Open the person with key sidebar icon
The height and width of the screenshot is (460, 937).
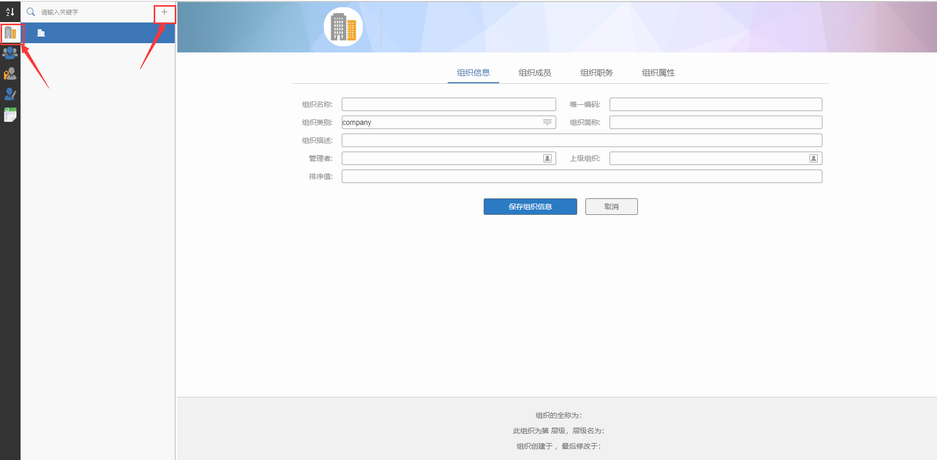pos(10,73)
